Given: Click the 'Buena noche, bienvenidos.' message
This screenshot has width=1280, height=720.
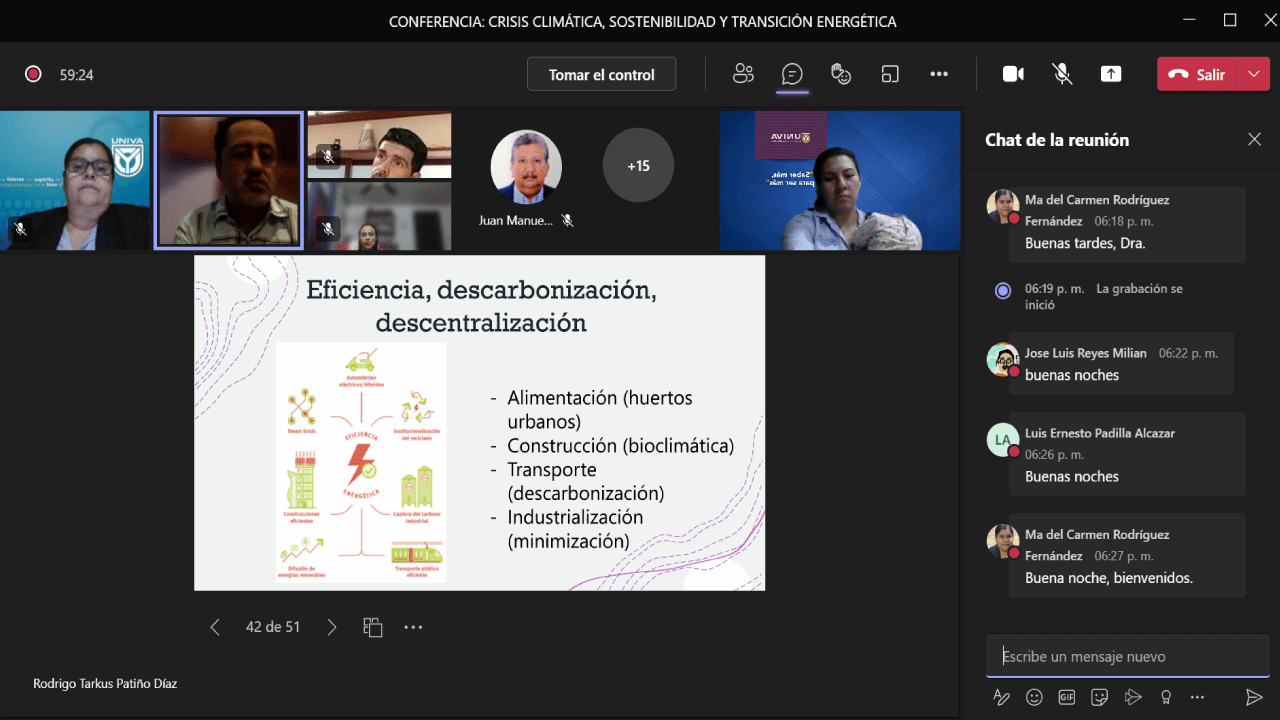Looking at the screenshot, I should coord(1109,578).
